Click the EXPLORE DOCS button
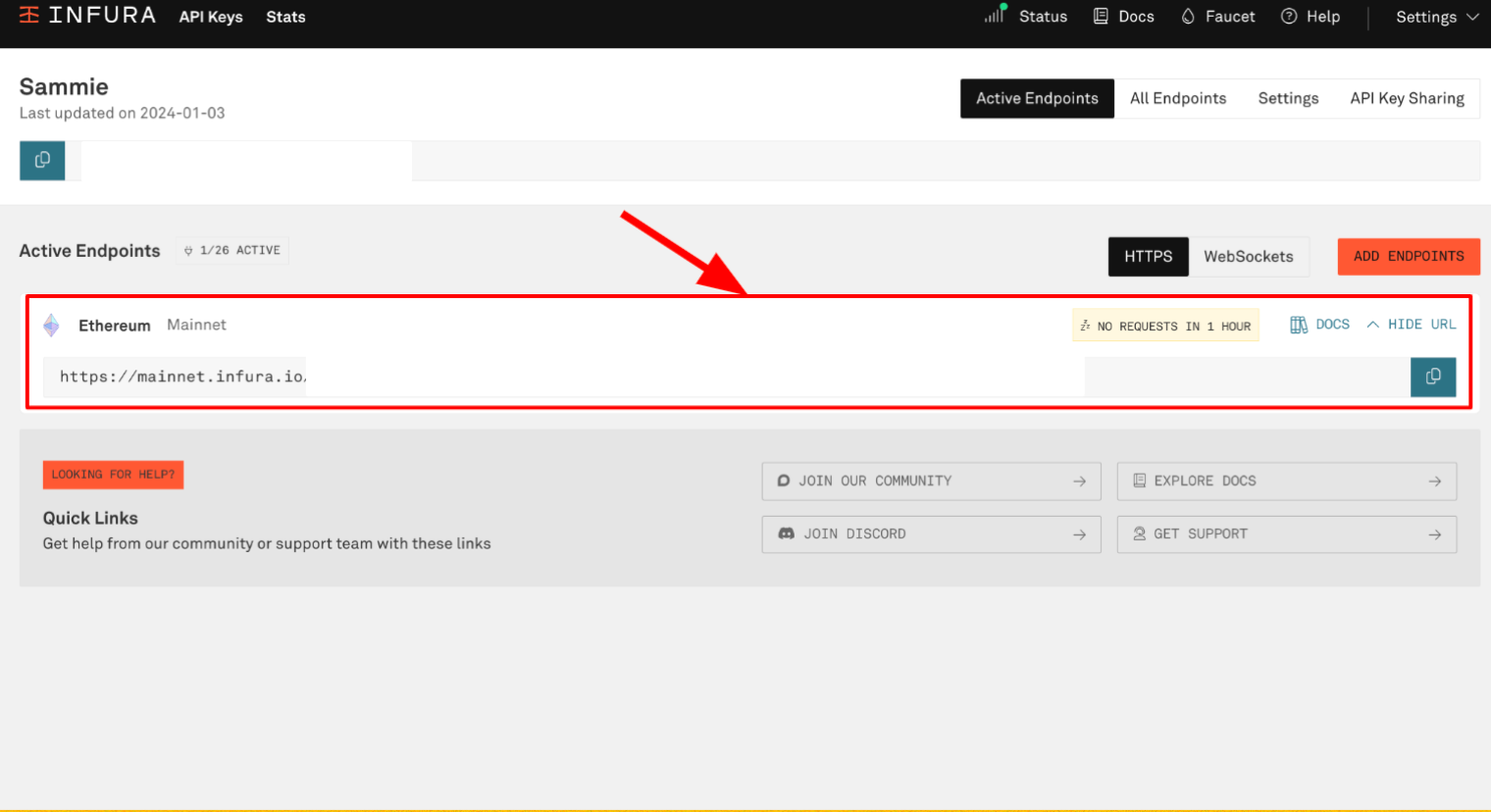This screenshot has width=1491, height=812. (x=1286, y=482)
